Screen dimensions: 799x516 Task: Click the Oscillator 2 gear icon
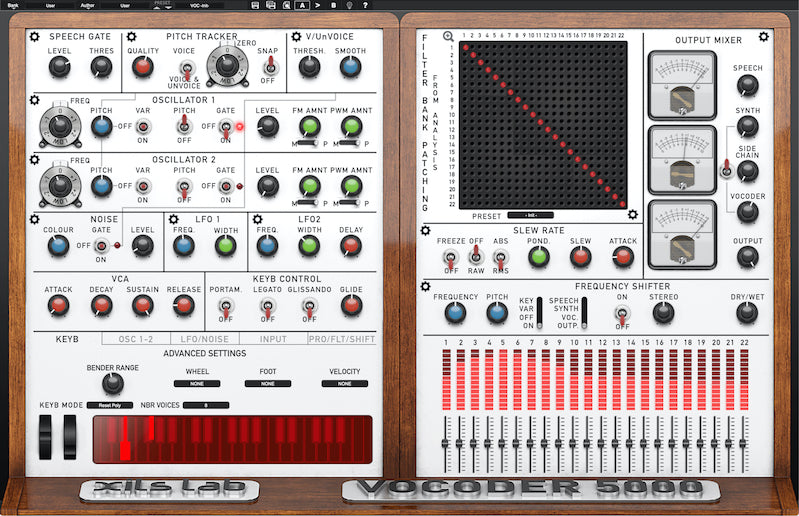point(36,159)
